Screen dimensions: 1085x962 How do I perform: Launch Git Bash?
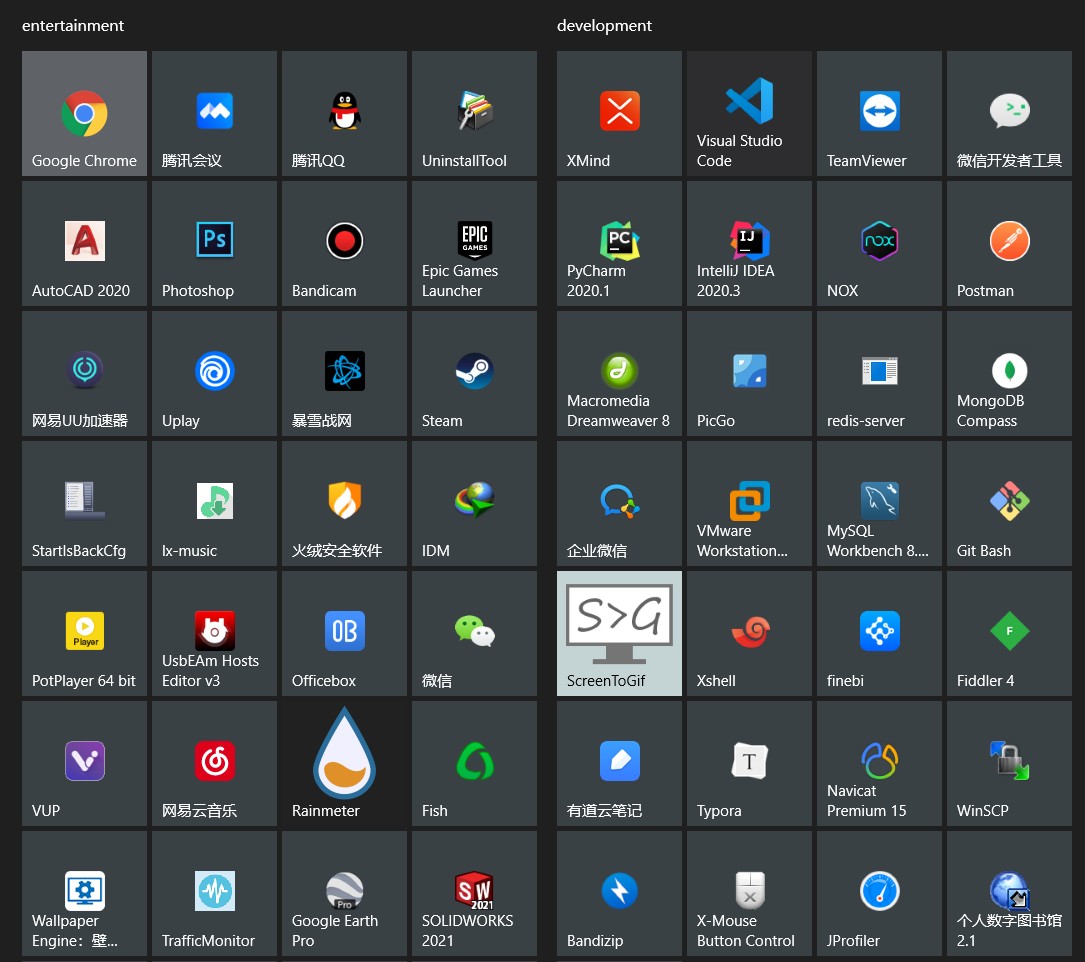1009,503
